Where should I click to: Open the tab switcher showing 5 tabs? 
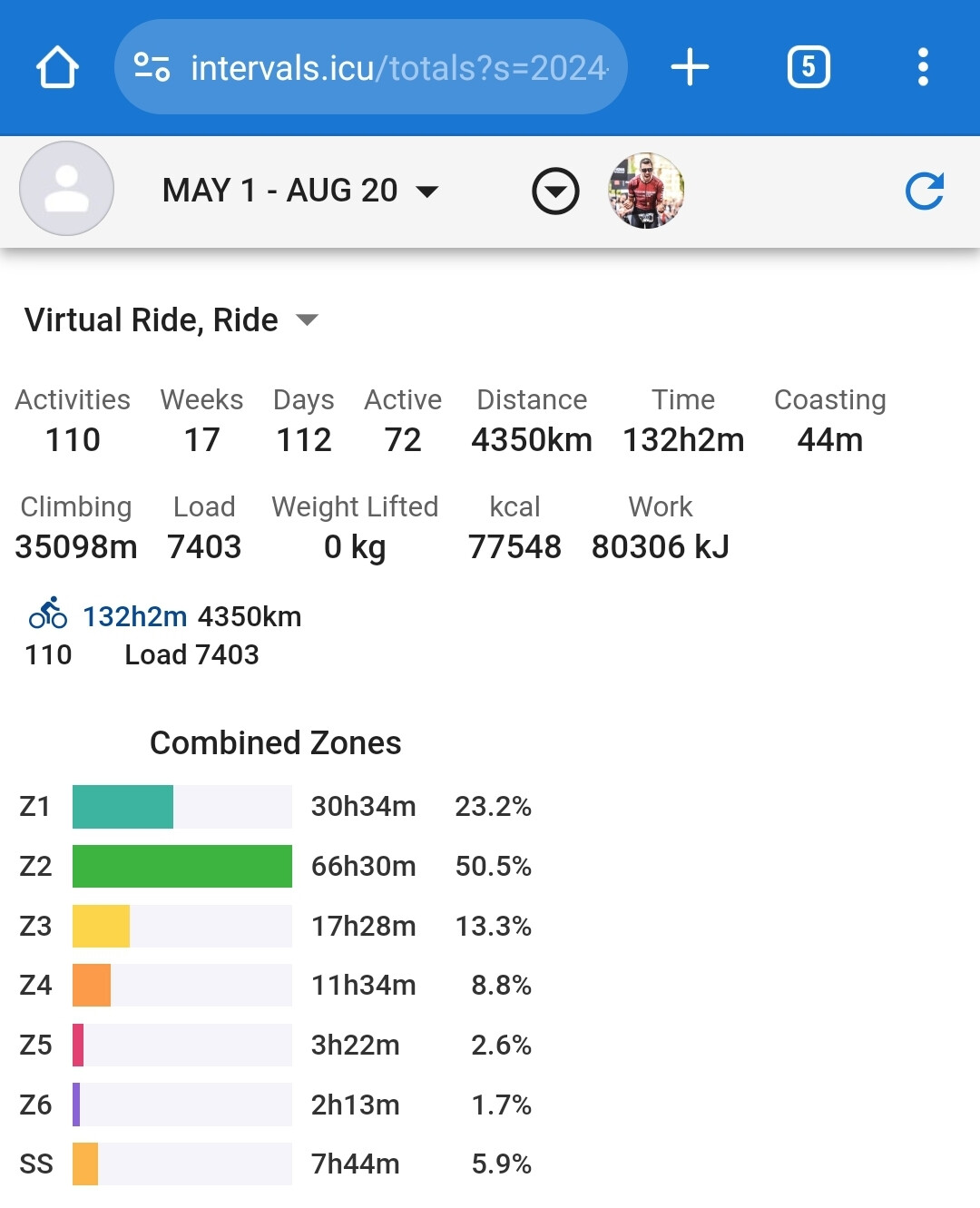pos(808,67)
